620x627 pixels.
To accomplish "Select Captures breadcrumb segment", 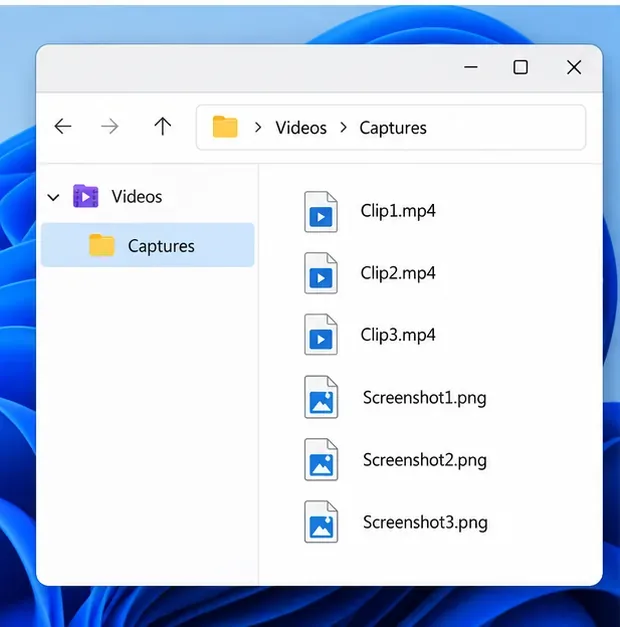I will [393, 128].
